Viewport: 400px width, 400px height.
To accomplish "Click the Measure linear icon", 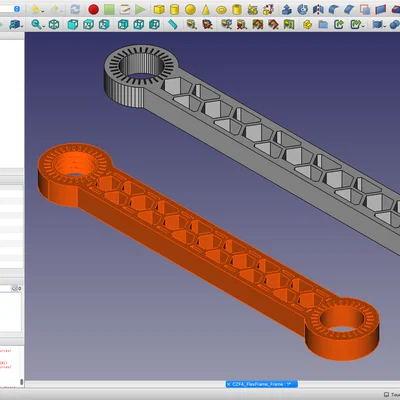I will [x=192, y=24].
